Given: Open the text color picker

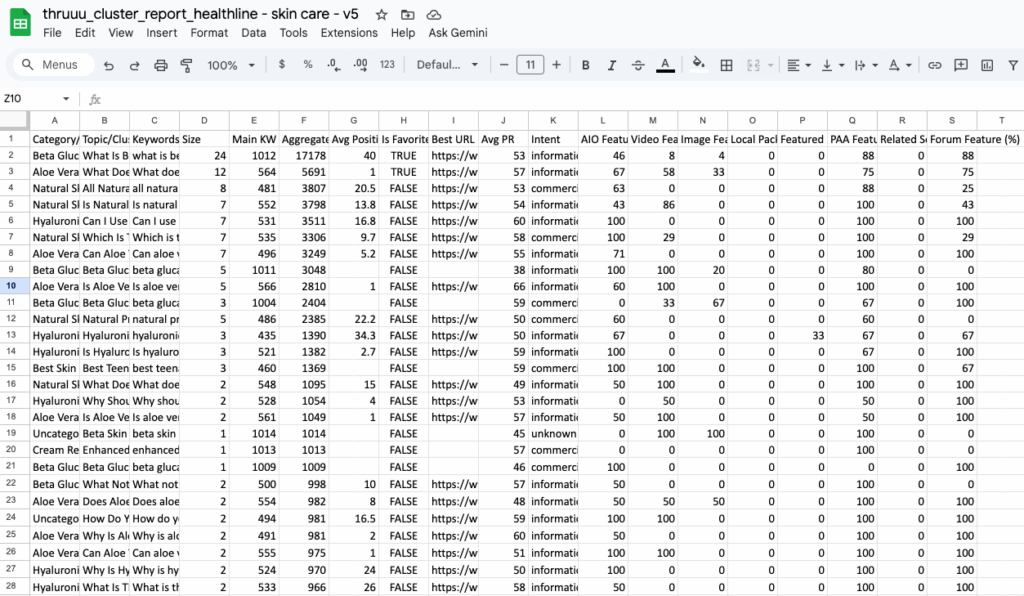Looking at the screenshot, I should [665, 65].
